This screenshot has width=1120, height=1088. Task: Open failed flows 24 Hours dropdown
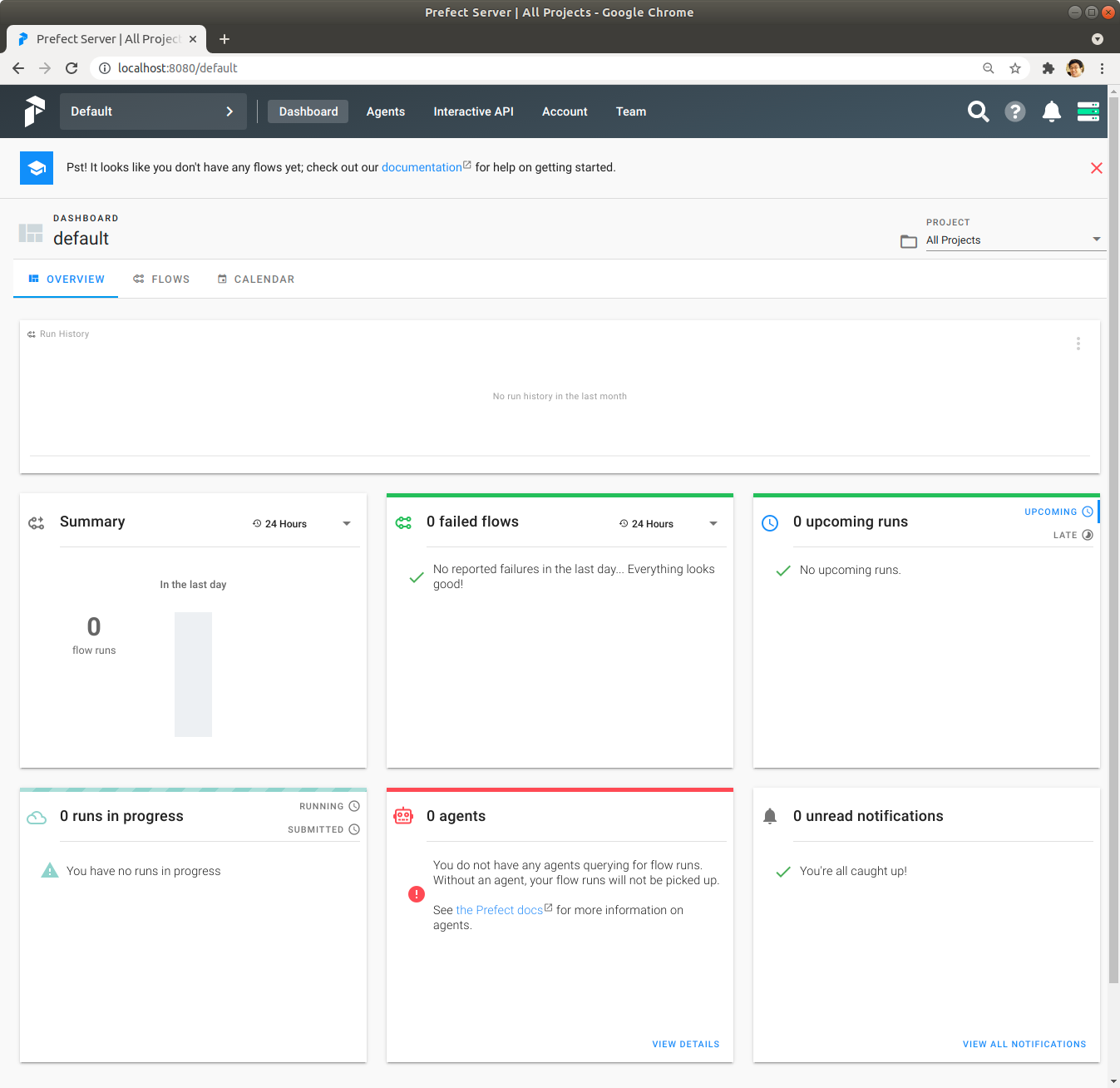pyautogui.click(x=669, y=524)
